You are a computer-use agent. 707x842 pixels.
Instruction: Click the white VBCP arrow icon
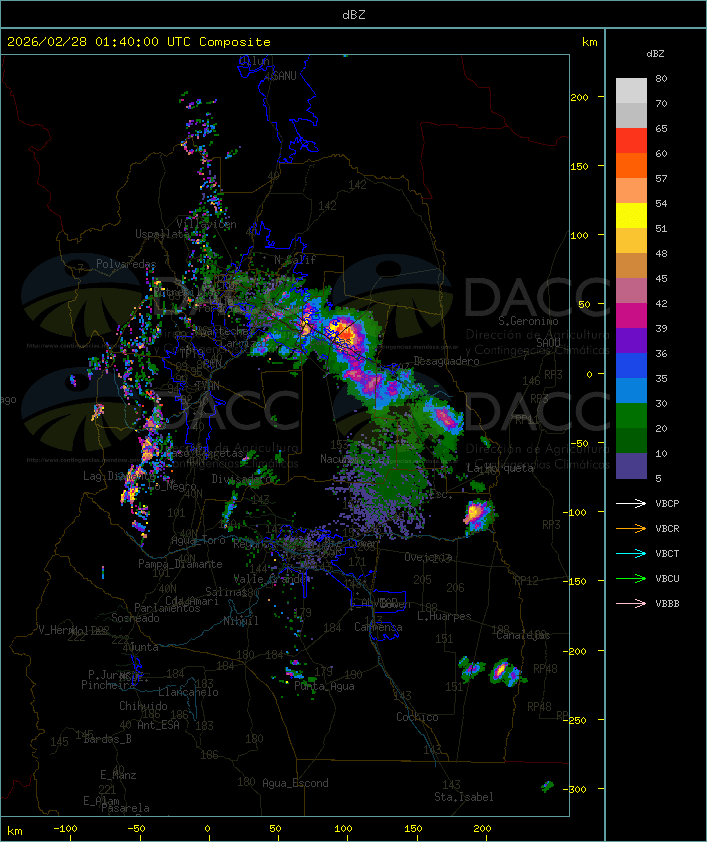(631, 503)
